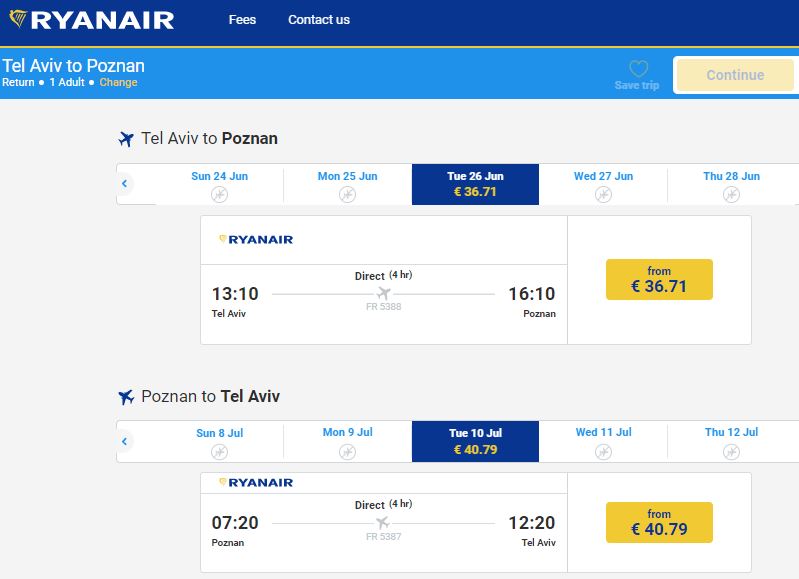
Task: Open the Fees menu item
Action: (x=242, y=19)
